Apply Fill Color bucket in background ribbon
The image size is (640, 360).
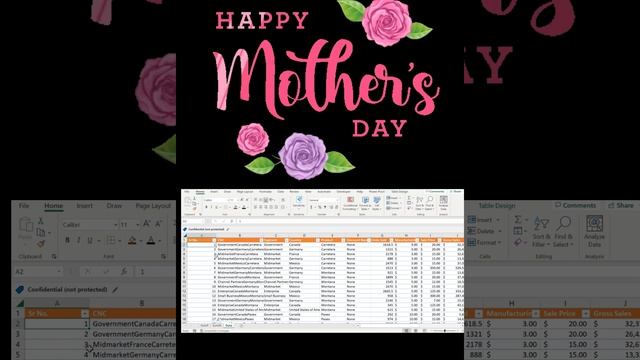132,240
